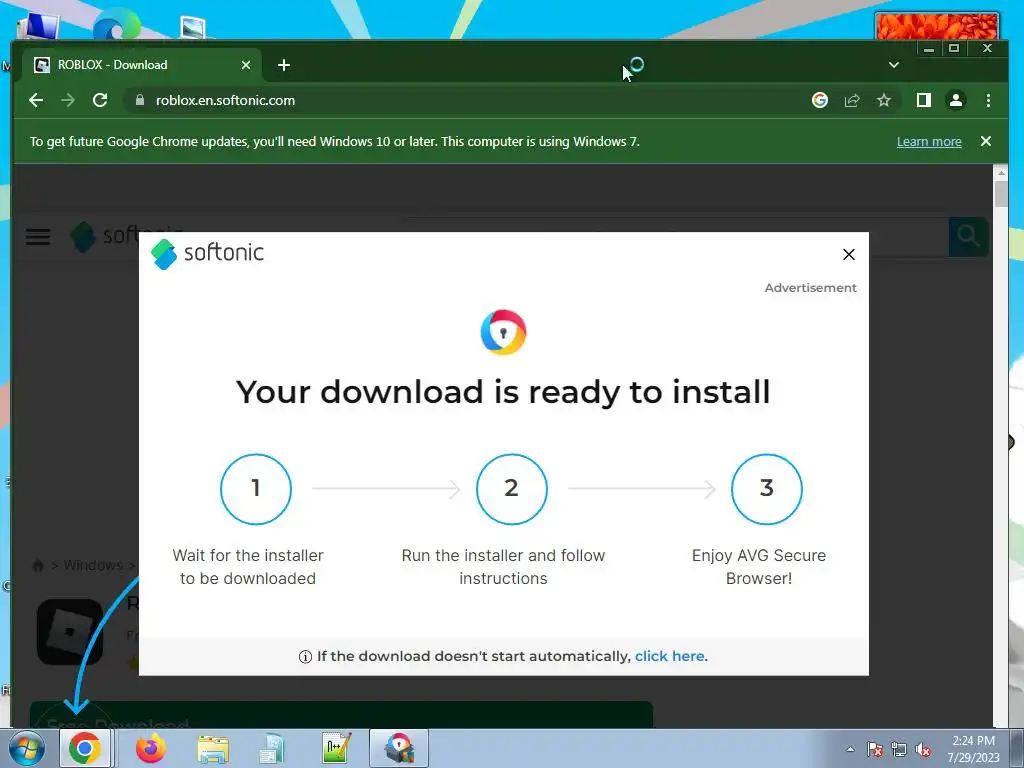Click 'Enjoy AVG Secure Browser!' text
Image resolution: width=1024 pixels, height=768 pixels.
(x=759, y=567)
